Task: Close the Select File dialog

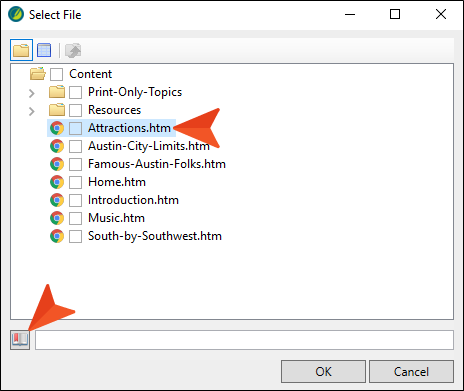Action: [441, 14]
